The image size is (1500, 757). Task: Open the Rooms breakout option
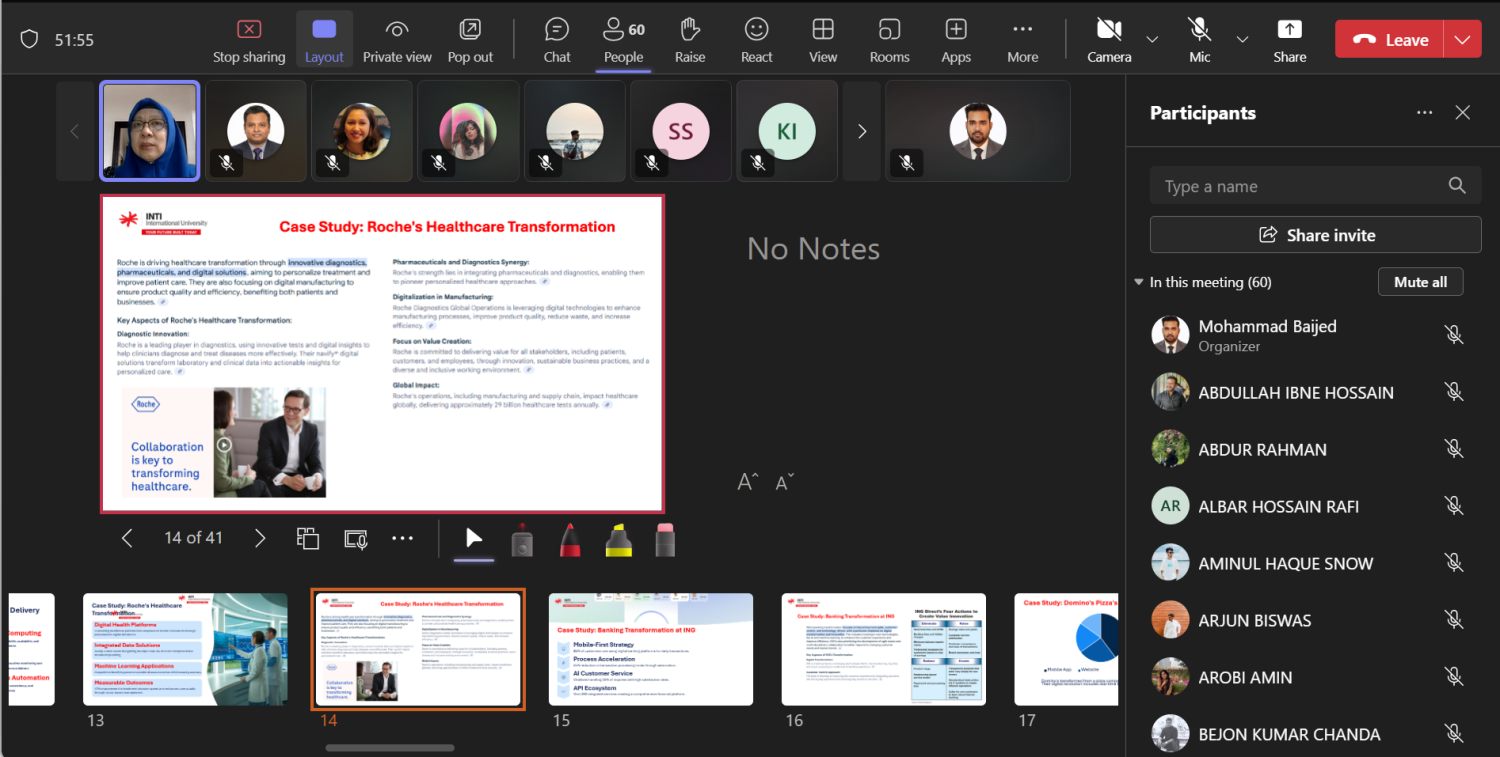tap(889, 40)
